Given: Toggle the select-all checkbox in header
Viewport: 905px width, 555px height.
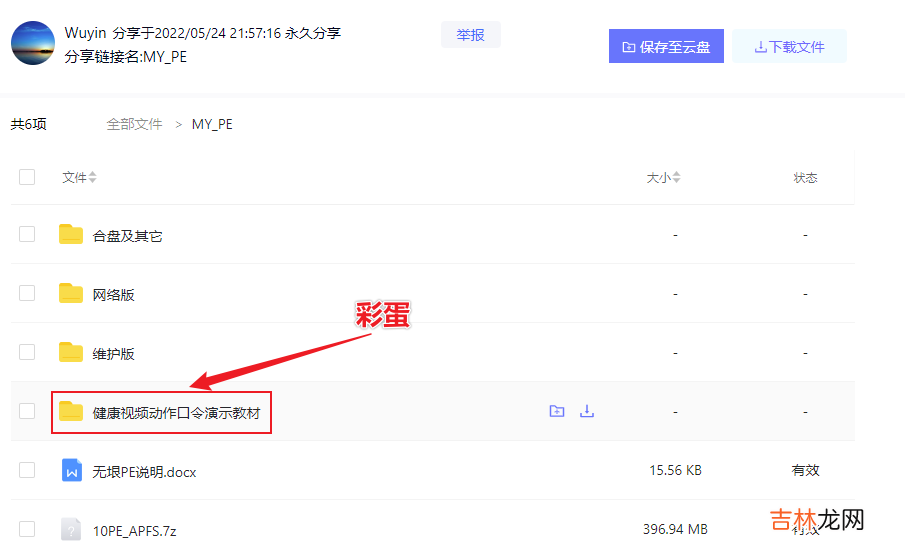Looking at the screenshot, I should point(27,177).
